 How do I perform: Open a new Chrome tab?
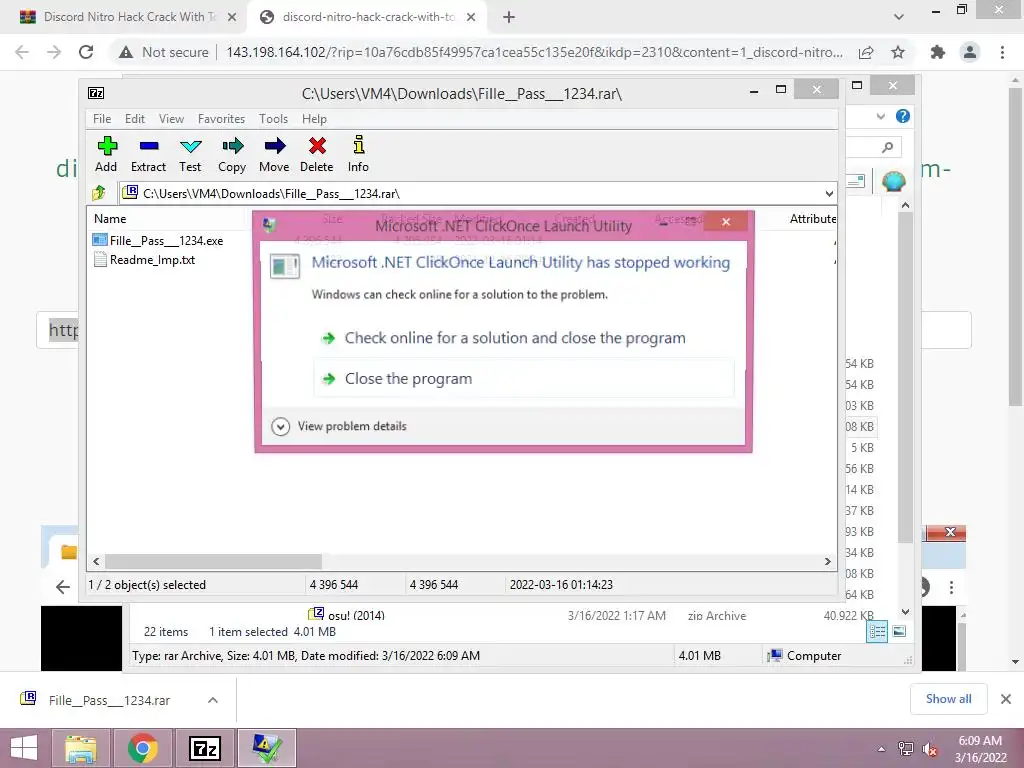click(x=509, y=17)
